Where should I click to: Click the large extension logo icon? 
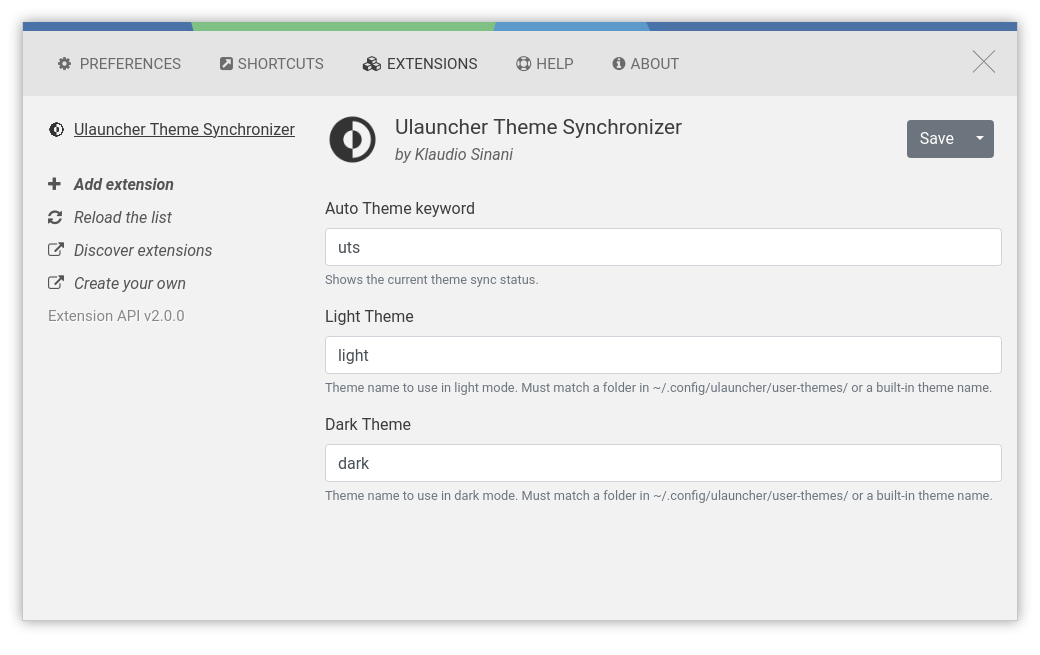(x=352, y=139)
